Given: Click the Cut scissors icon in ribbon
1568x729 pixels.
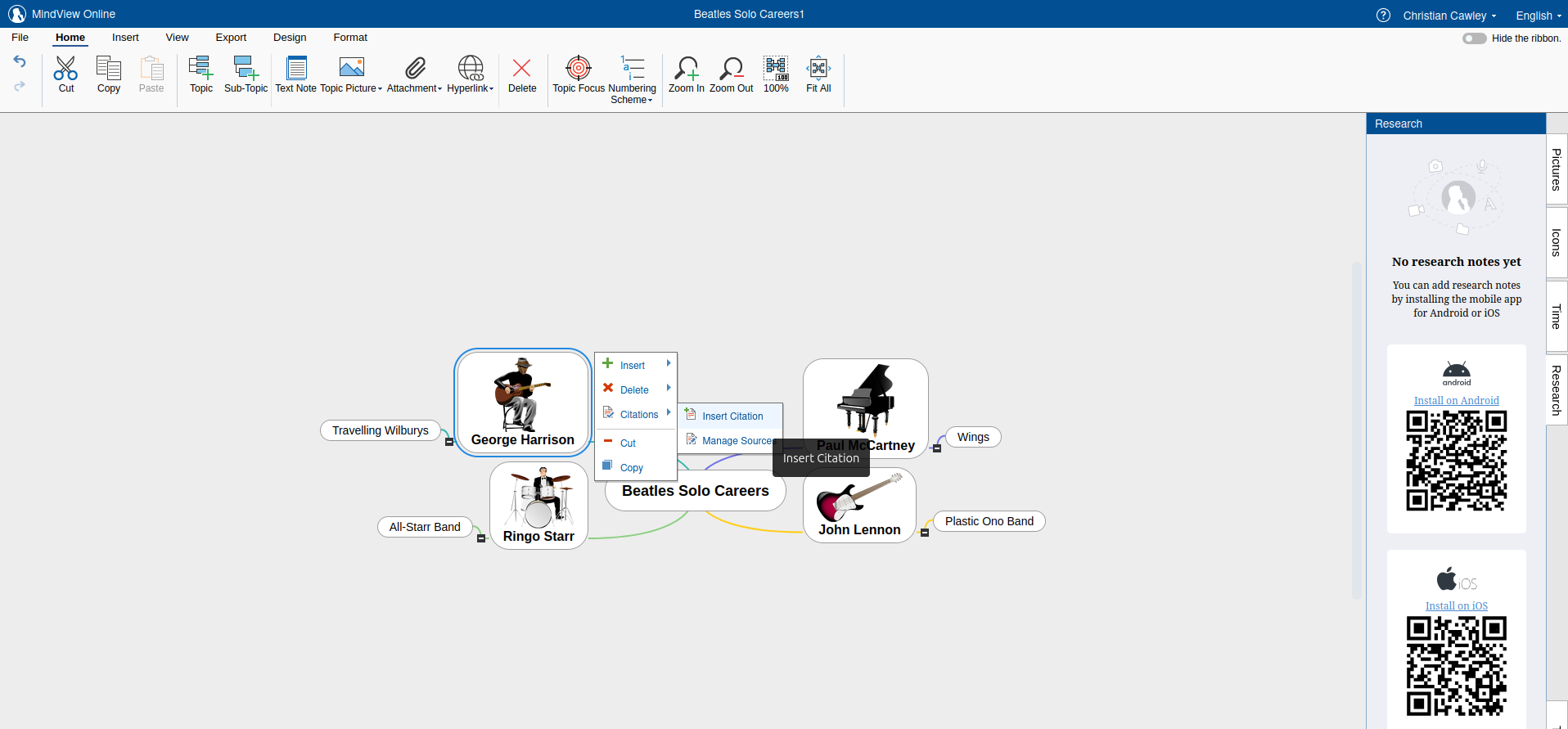Looking at the screenshot, I should pyautogui.click(x=65, y=68).
